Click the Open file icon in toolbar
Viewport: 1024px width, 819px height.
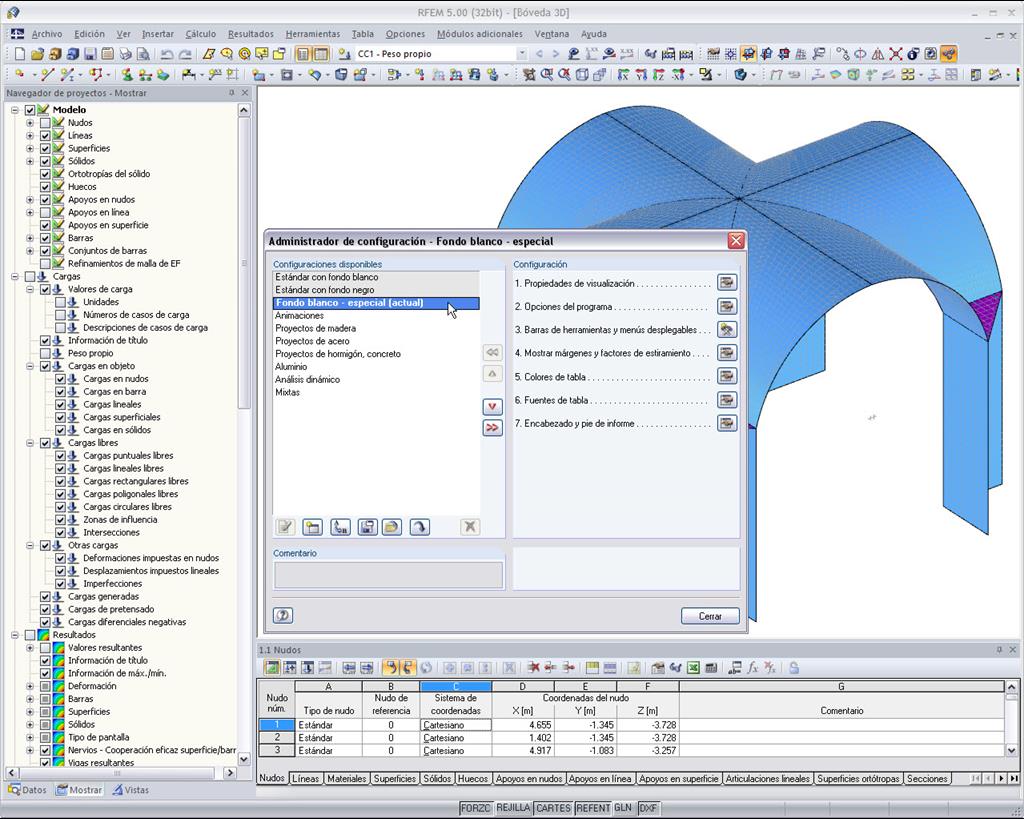39,53
